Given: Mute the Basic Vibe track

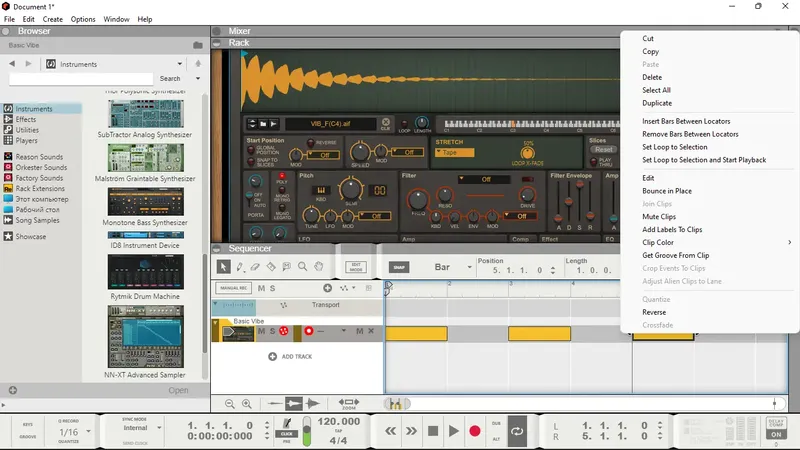Looking at the screenshot, I should coord(261,331).
